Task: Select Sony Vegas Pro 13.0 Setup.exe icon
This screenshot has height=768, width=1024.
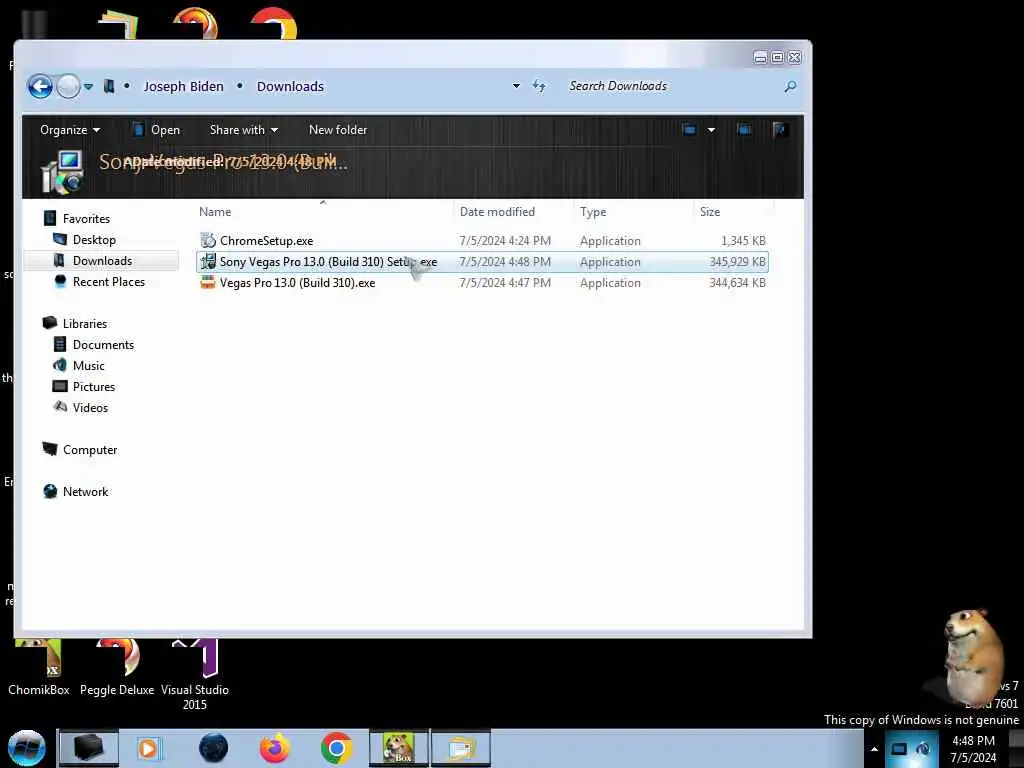Action: pos(208,261)
